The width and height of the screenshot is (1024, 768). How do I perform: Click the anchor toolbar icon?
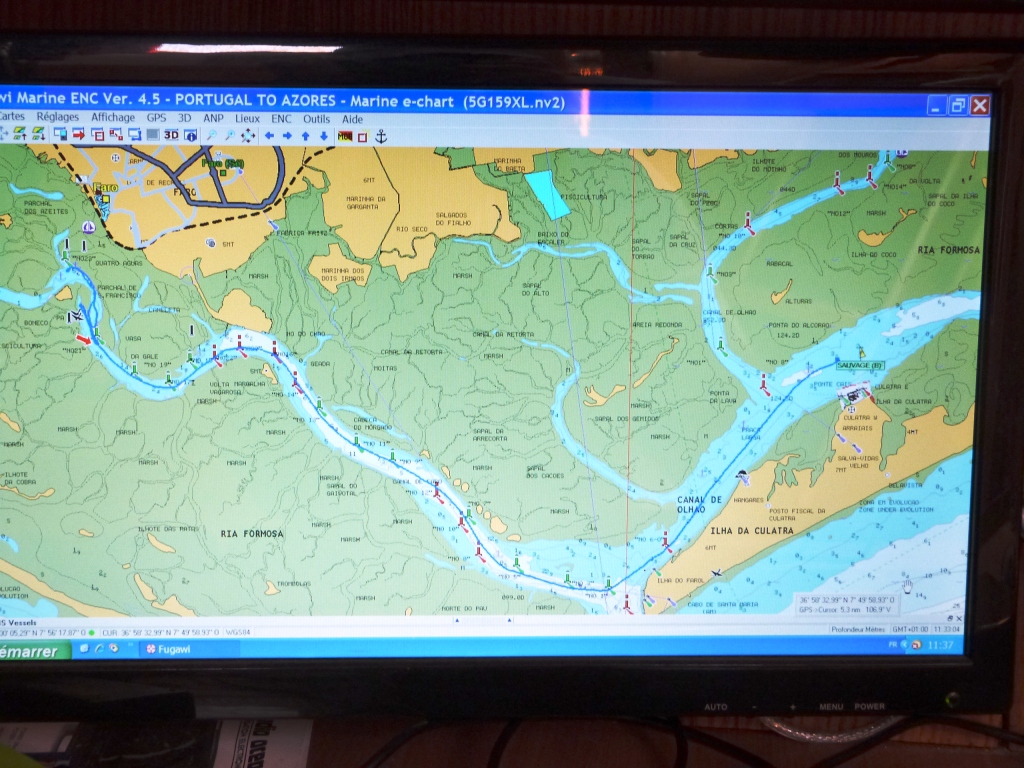click(x=381, y=136)
